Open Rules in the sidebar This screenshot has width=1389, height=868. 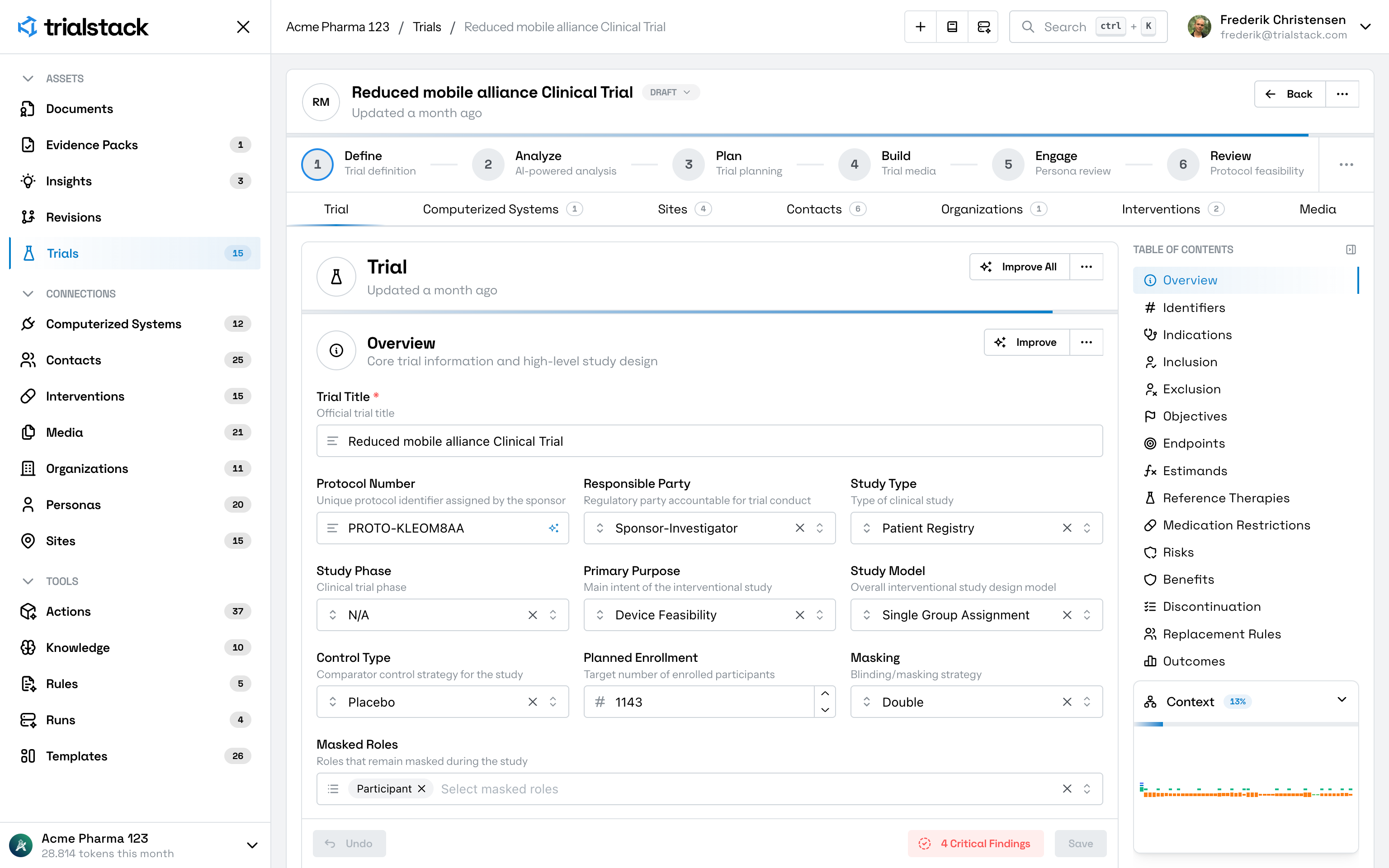[135, 684]
